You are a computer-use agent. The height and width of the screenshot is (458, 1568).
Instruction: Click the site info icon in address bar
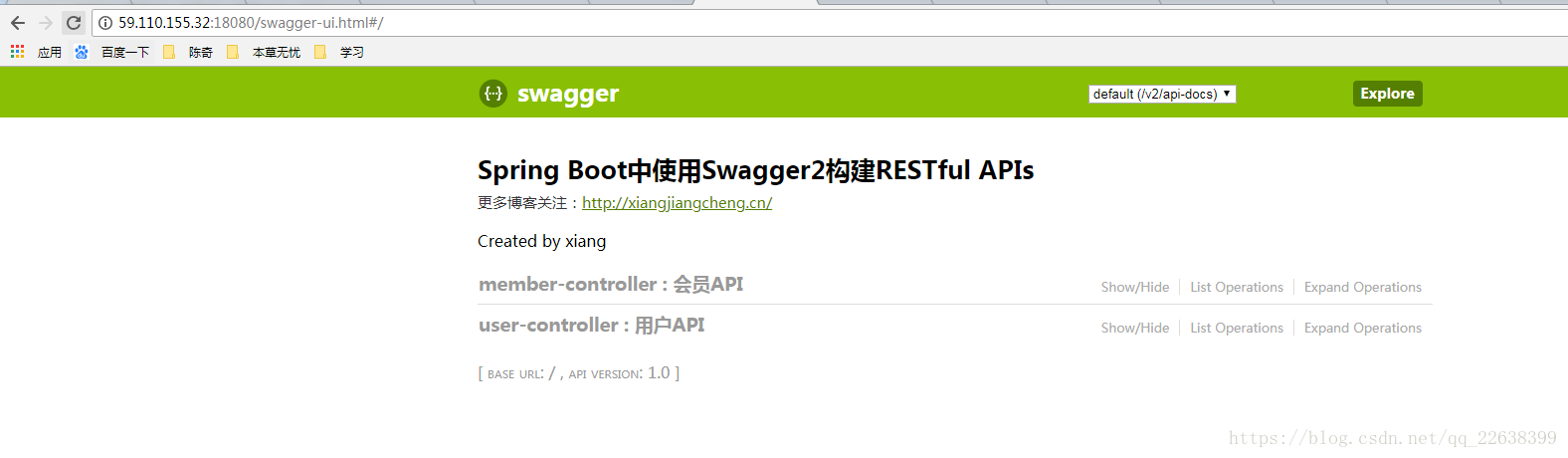(105, 23)
